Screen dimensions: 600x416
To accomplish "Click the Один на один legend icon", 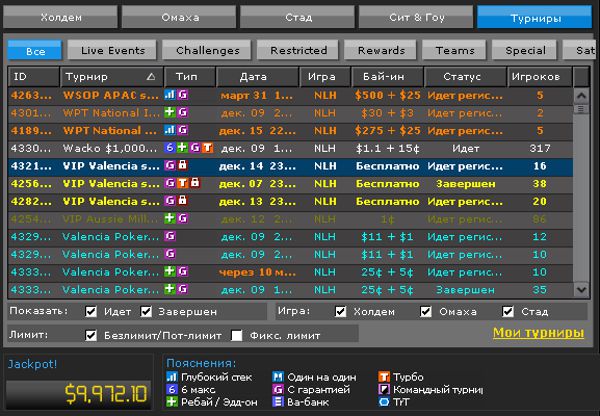I will [x=277, y=376].
